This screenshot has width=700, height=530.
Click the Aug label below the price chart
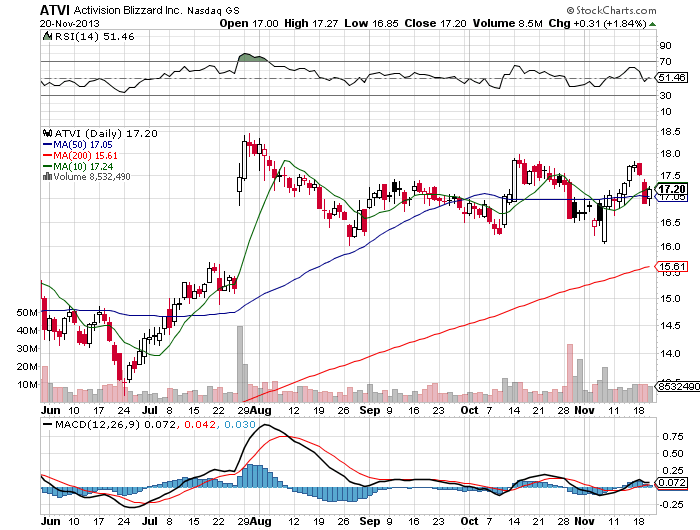pyautogui.click(x=260, y=410)
